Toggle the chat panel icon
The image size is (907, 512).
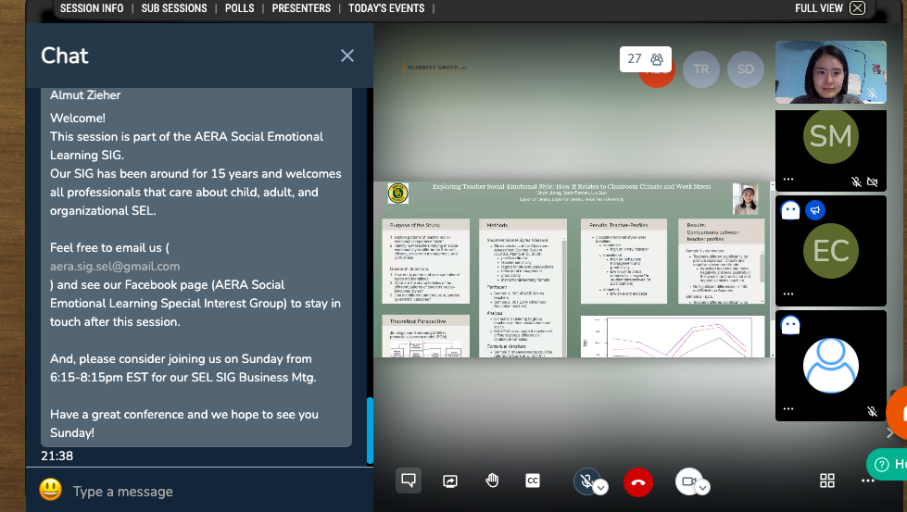[408, 481]
